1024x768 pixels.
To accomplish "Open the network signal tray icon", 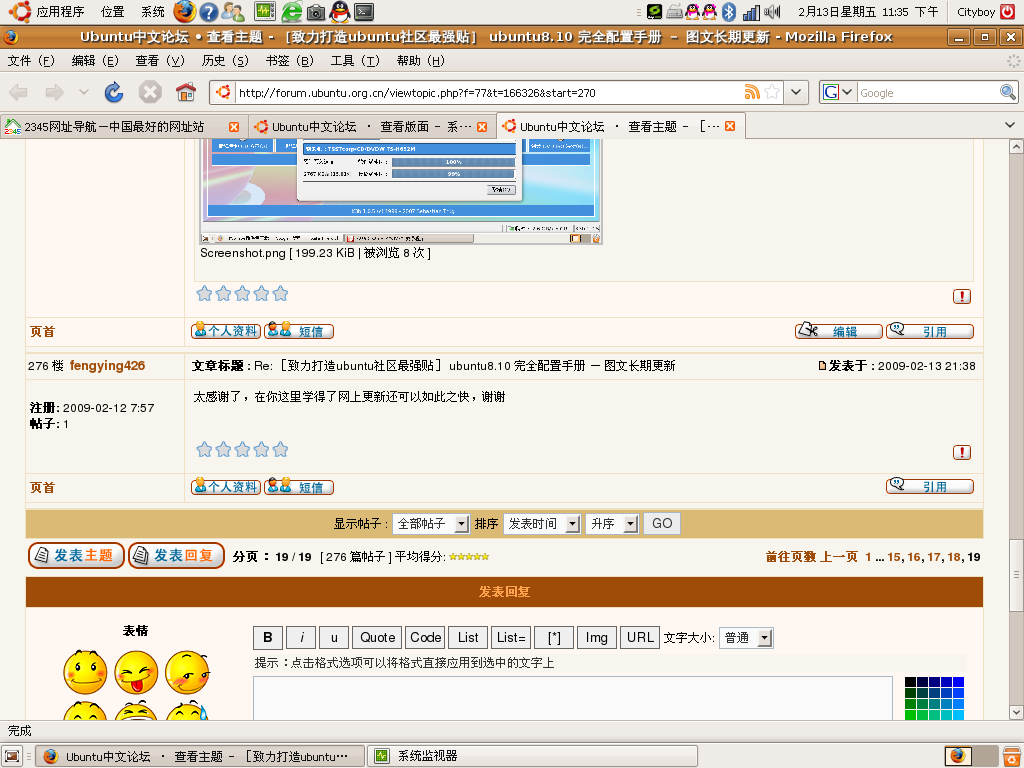I will (752, 12).
